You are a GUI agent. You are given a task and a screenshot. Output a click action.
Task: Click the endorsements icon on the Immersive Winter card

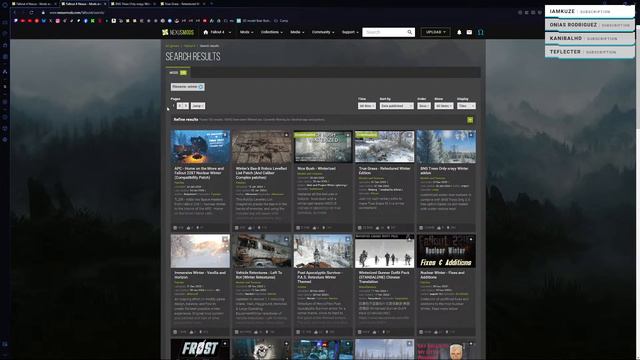[191, 332]
